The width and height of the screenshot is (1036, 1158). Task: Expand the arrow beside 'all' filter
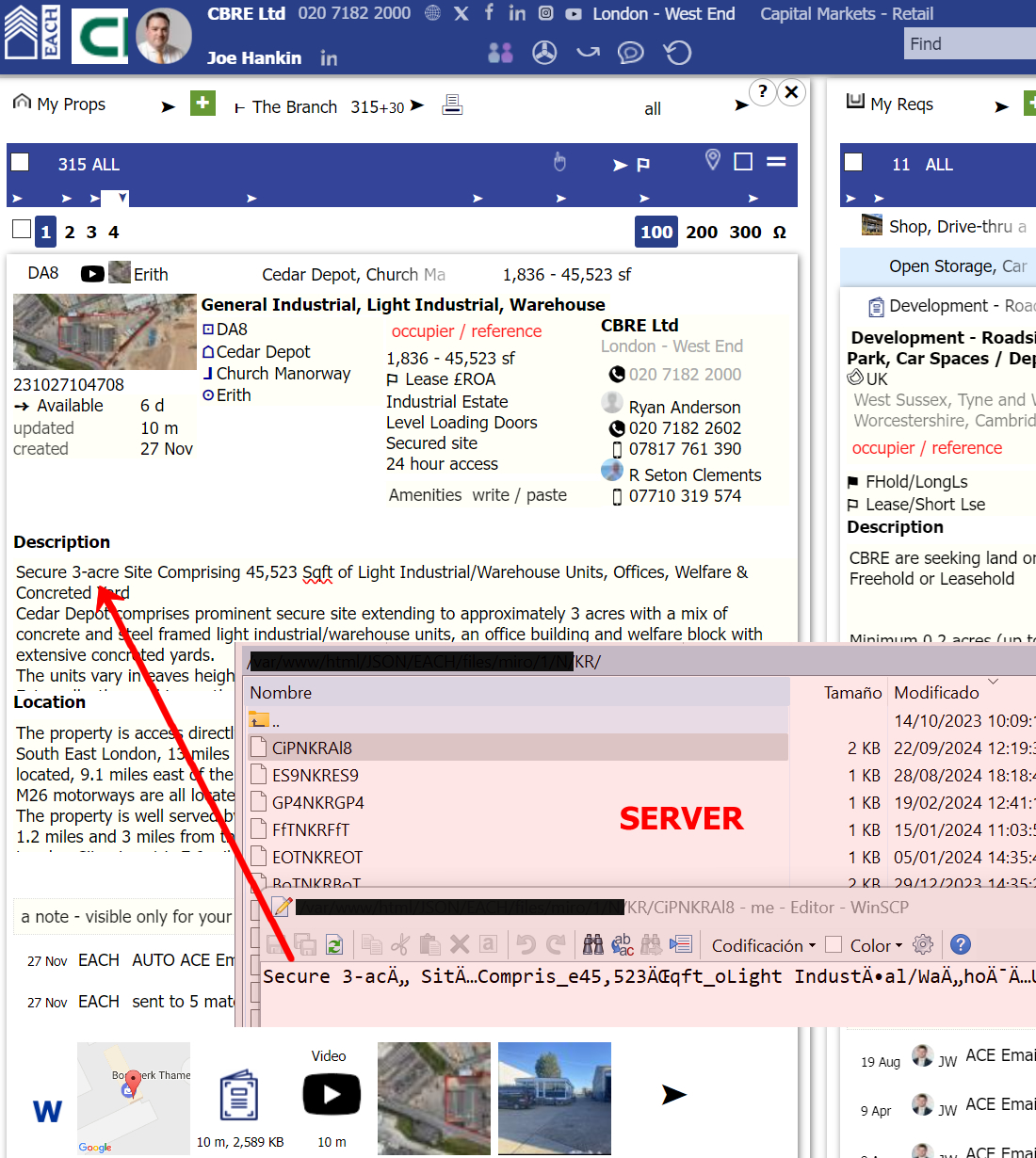pyautogui.click(x=741, y=105)
